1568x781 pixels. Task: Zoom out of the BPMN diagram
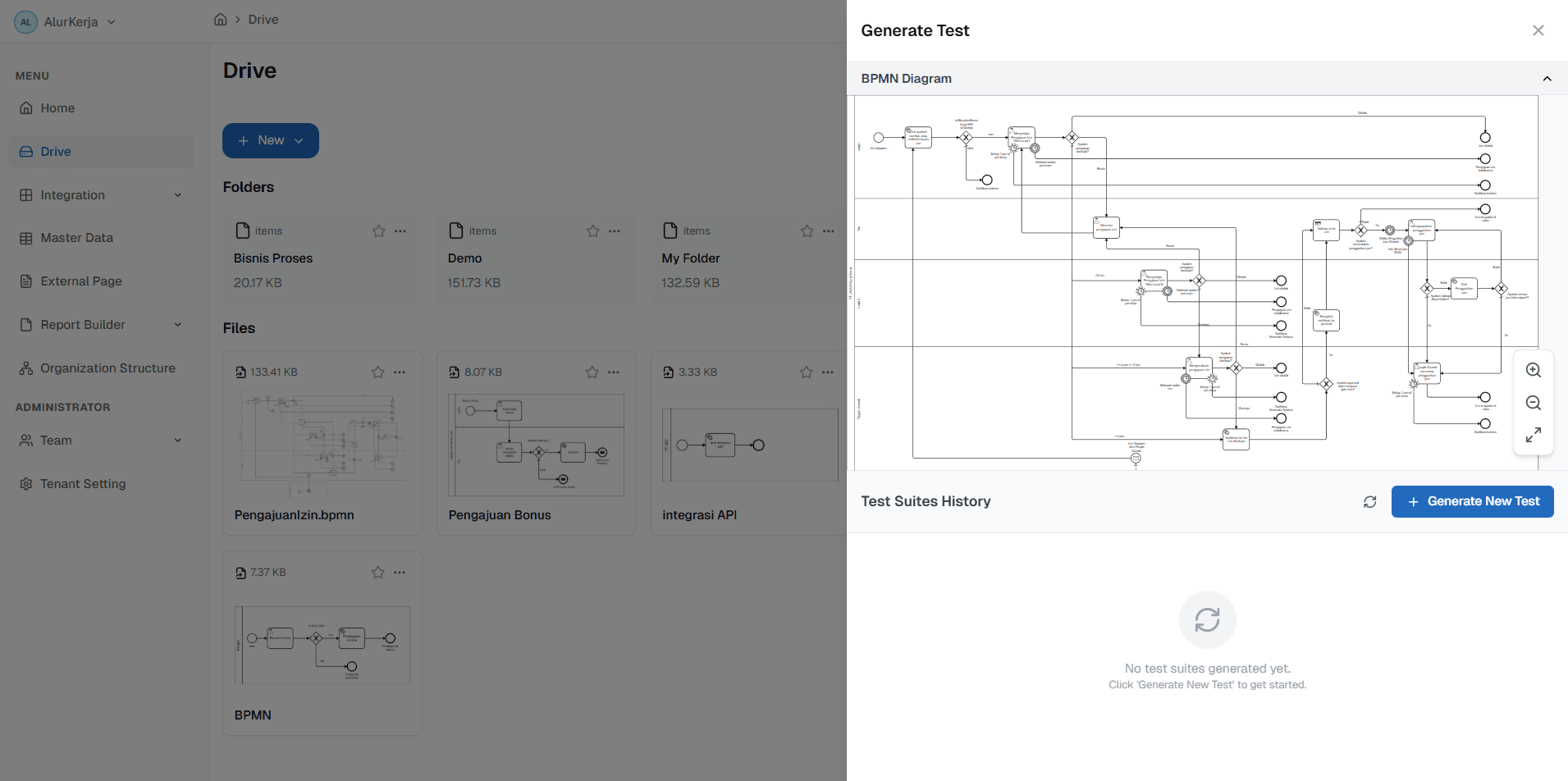1533,403
